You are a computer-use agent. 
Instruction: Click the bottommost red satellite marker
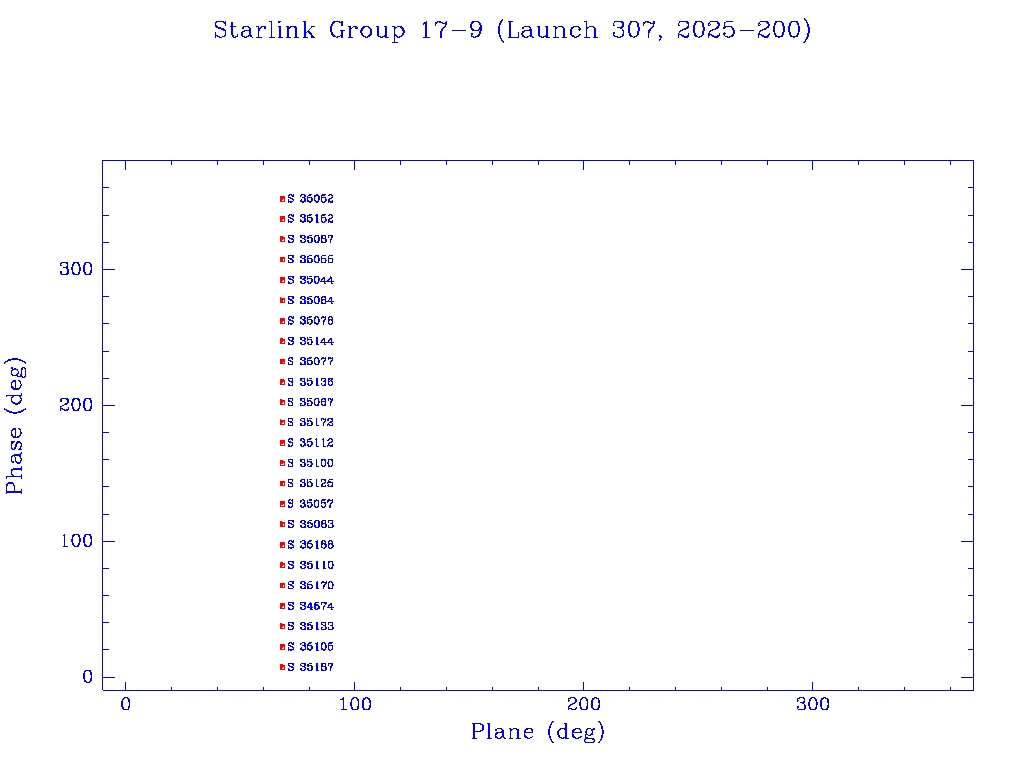click(x=283, y=667)
